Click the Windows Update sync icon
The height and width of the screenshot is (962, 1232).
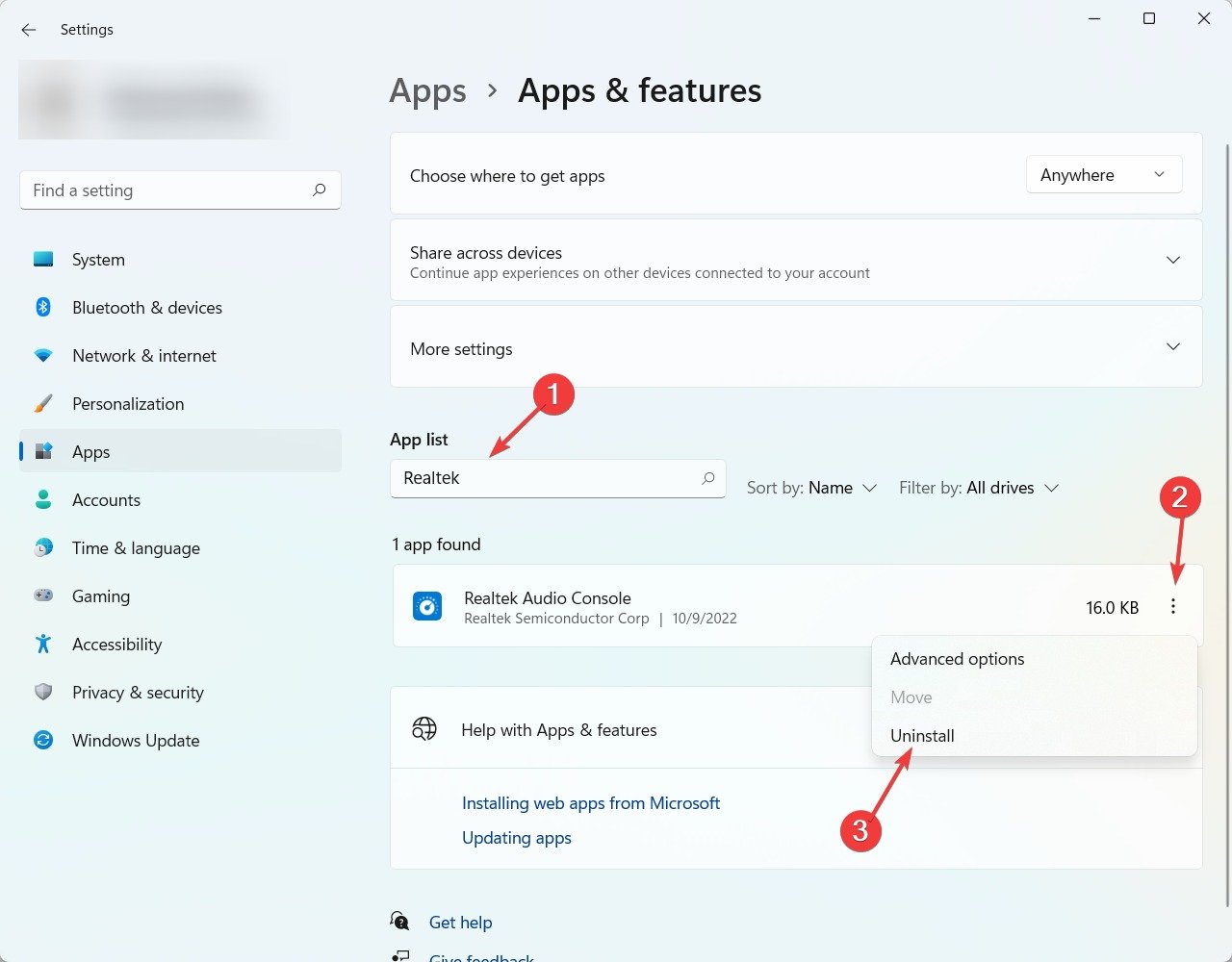(x=43, y=741)
